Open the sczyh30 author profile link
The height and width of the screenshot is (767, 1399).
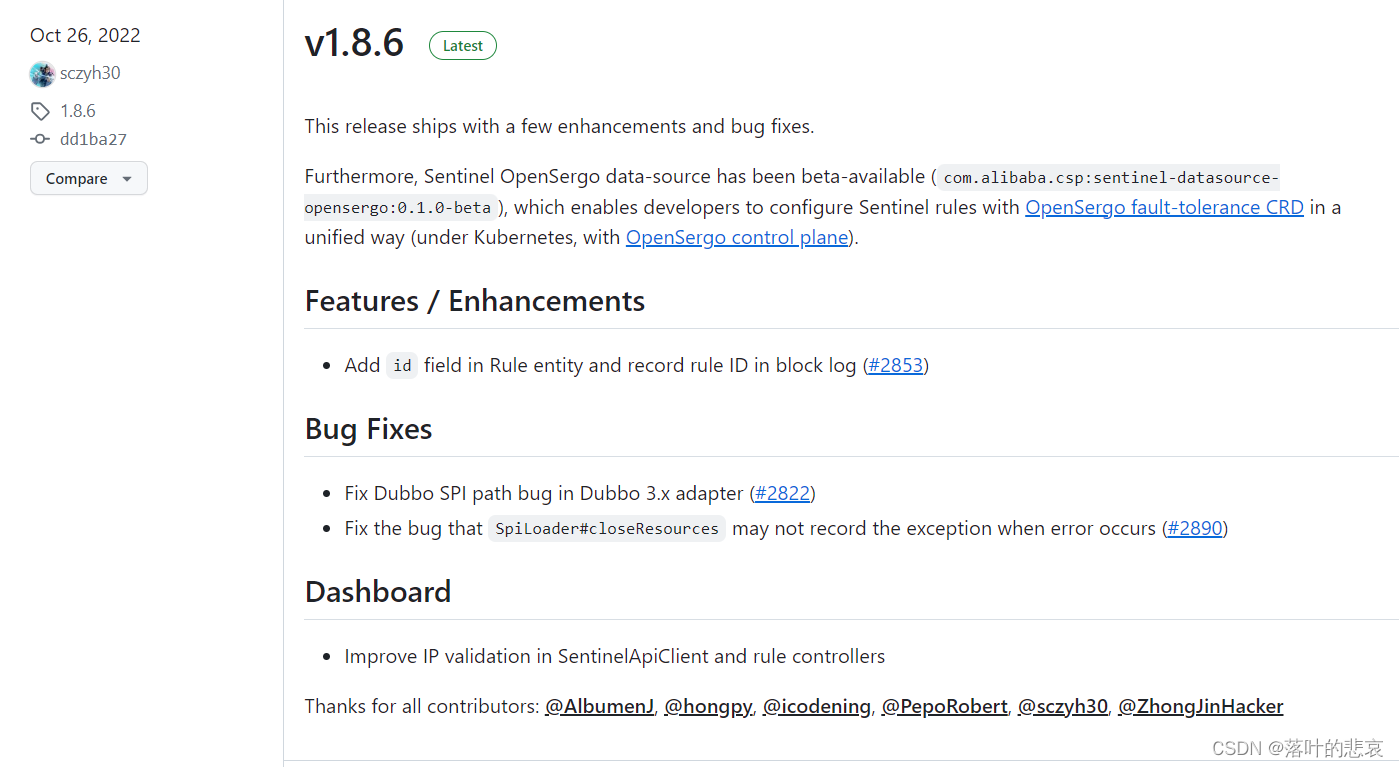click(x=90, y=73)
